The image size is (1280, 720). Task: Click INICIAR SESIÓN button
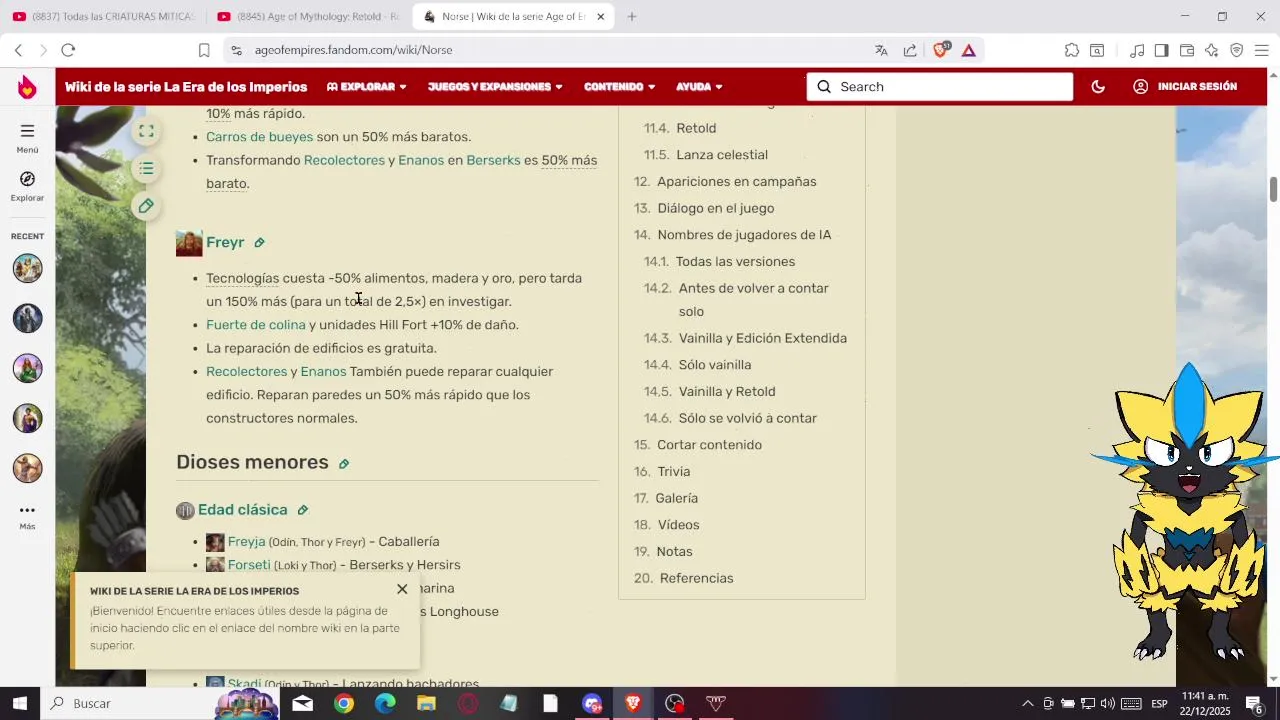1185,87
